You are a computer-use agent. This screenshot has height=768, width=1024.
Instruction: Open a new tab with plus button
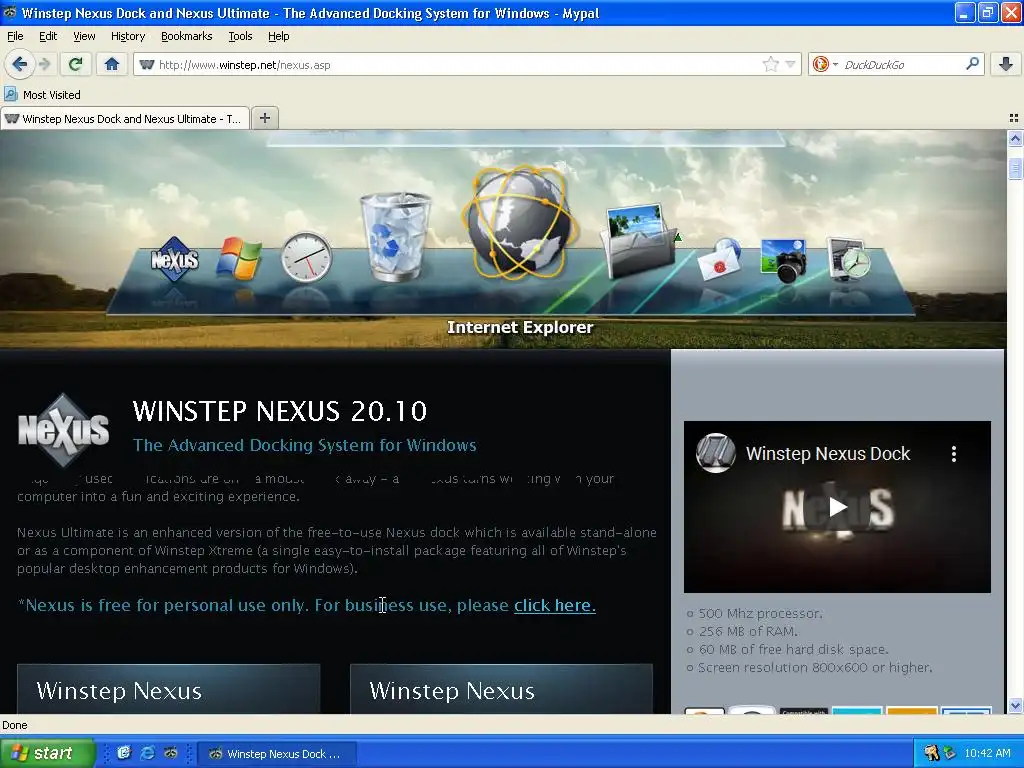coord(264,118)
